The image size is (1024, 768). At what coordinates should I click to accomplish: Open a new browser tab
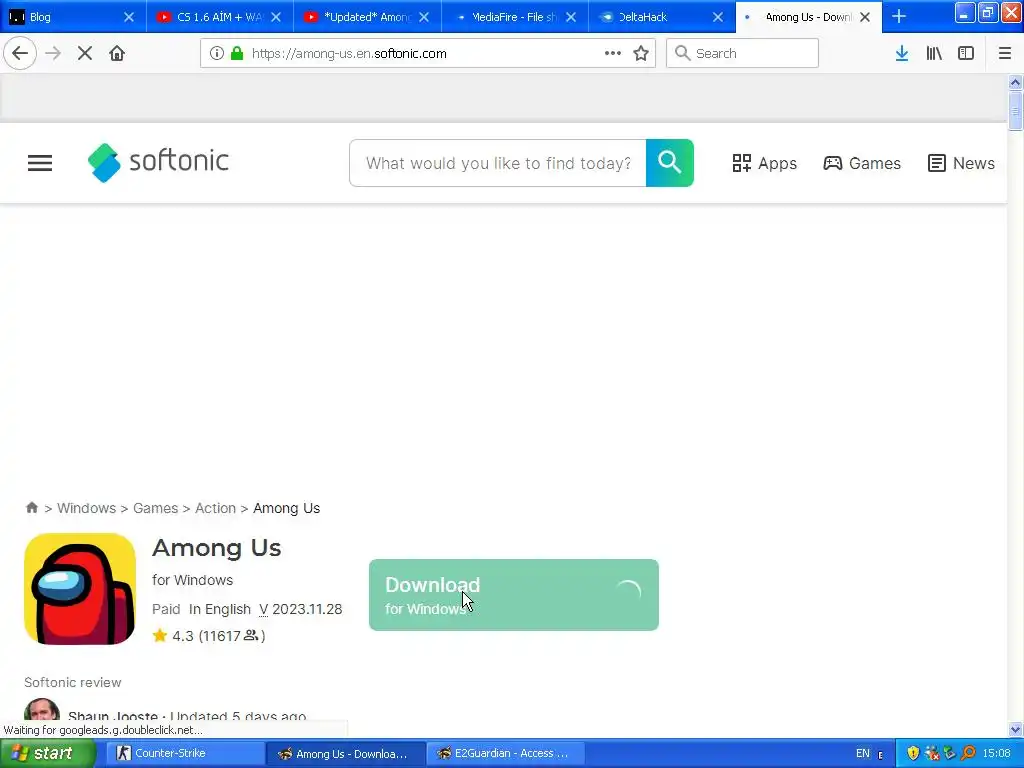[899, 17]
